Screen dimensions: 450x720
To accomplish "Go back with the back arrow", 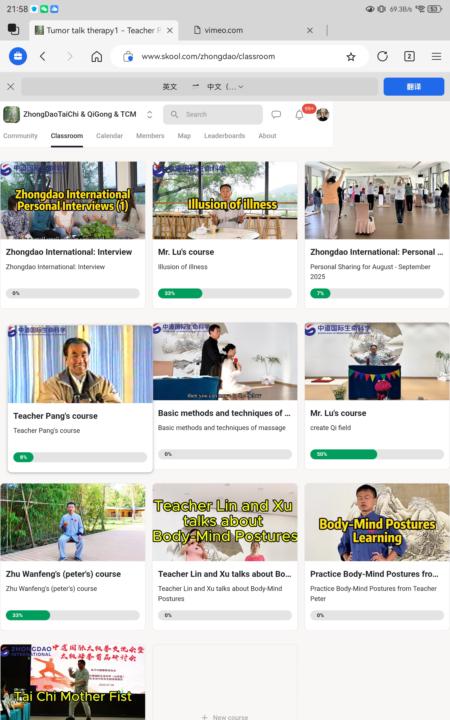I will point(43,56).
